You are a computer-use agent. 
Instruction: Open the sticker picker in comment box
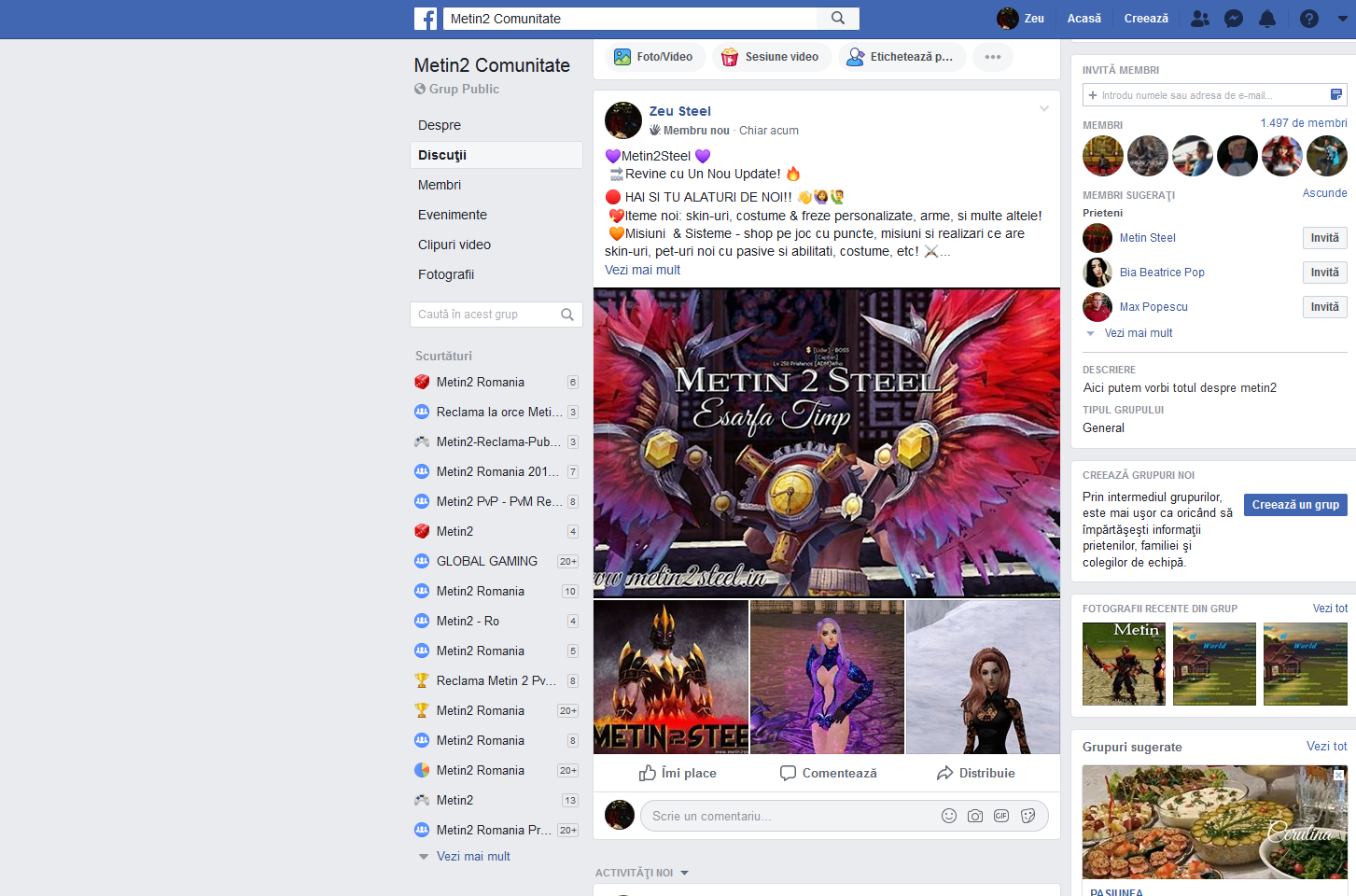click(x=1027, y=816)
